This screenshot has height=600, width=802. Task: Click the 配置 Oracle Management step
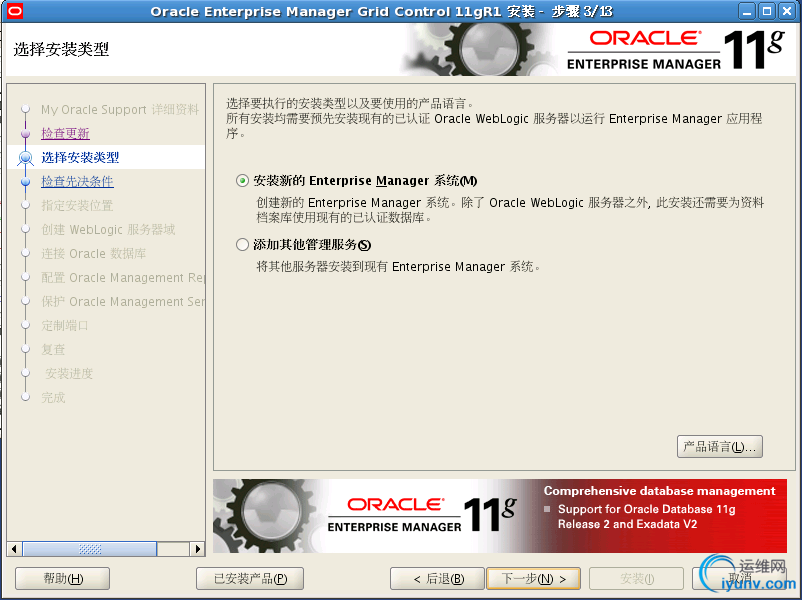pos(123,278)
